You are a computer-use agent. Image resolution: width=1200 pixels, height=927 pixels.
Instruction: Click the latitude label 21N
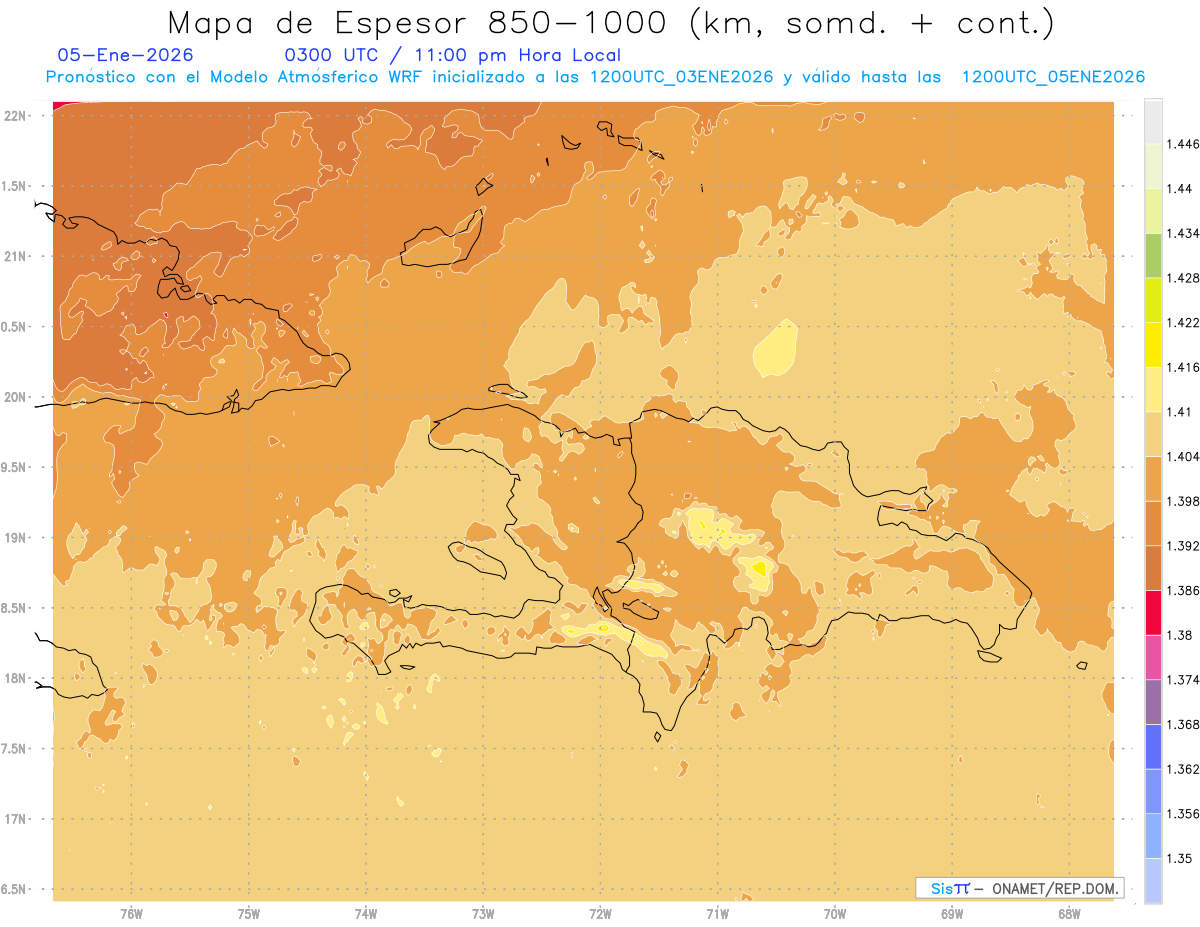point(17,257)
